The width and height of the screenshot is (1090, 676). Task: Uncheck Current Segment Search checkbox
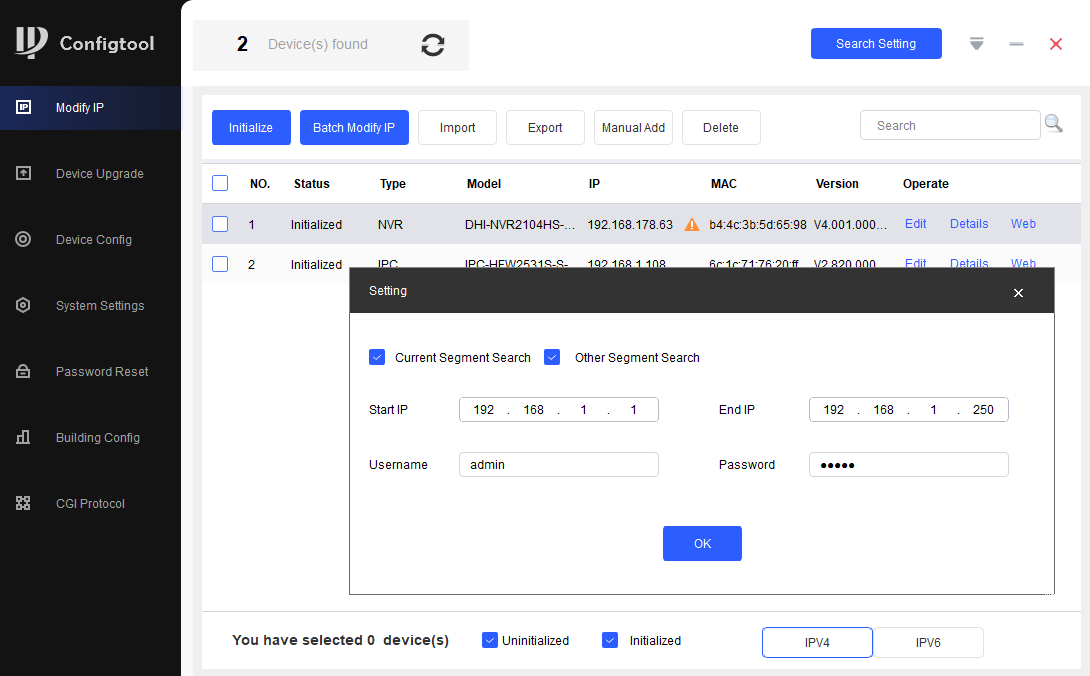(x=377, y=357)
